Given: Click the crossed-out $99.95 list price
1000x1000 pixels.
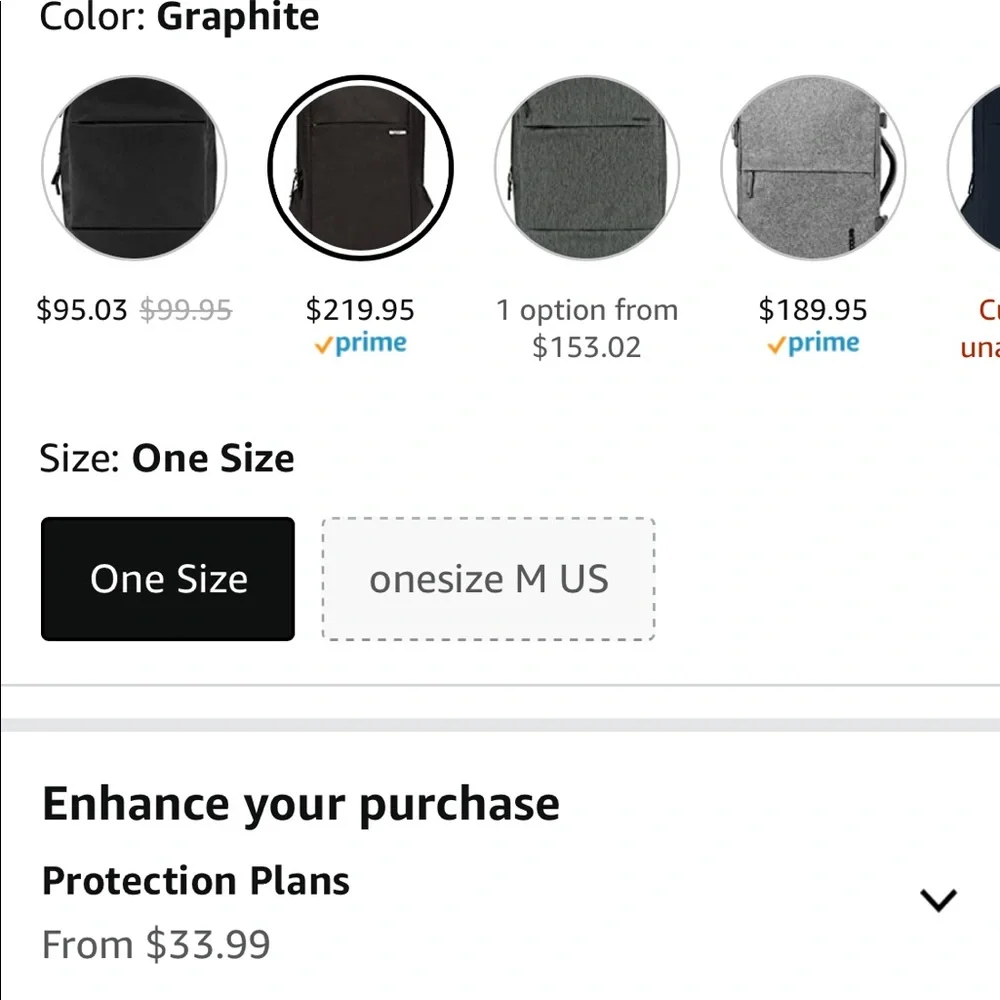Looking at the screenshot, I should pyautogui.click(x=186, y=310).
